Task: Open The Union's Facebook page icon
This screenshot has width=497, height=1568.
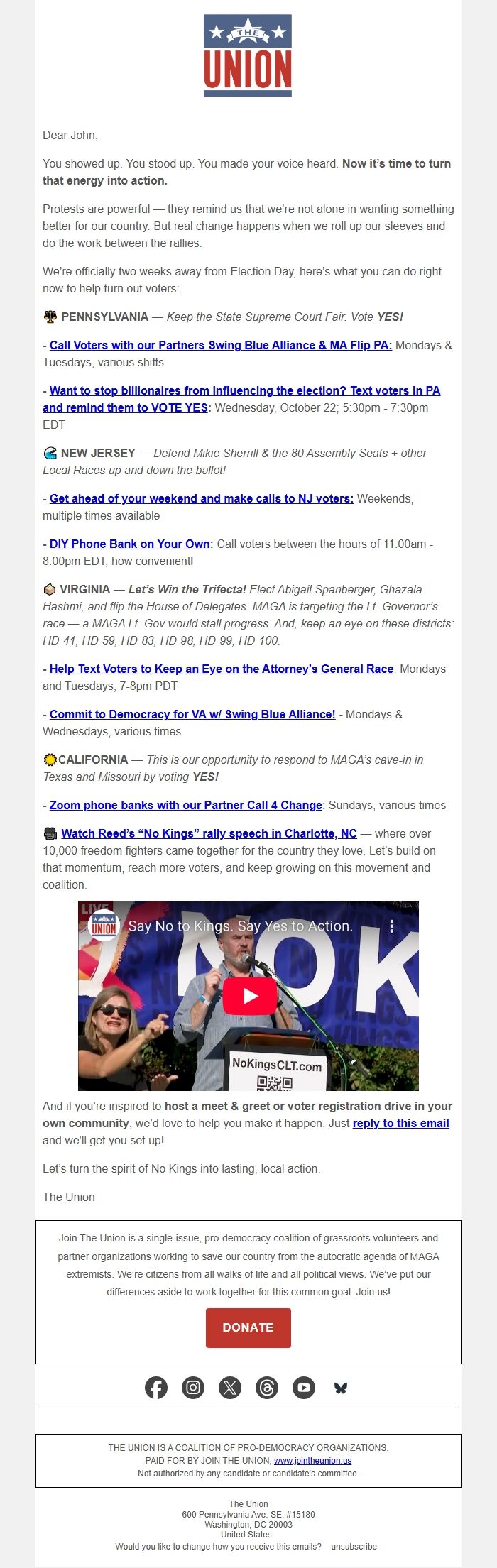Action: 156,1388
